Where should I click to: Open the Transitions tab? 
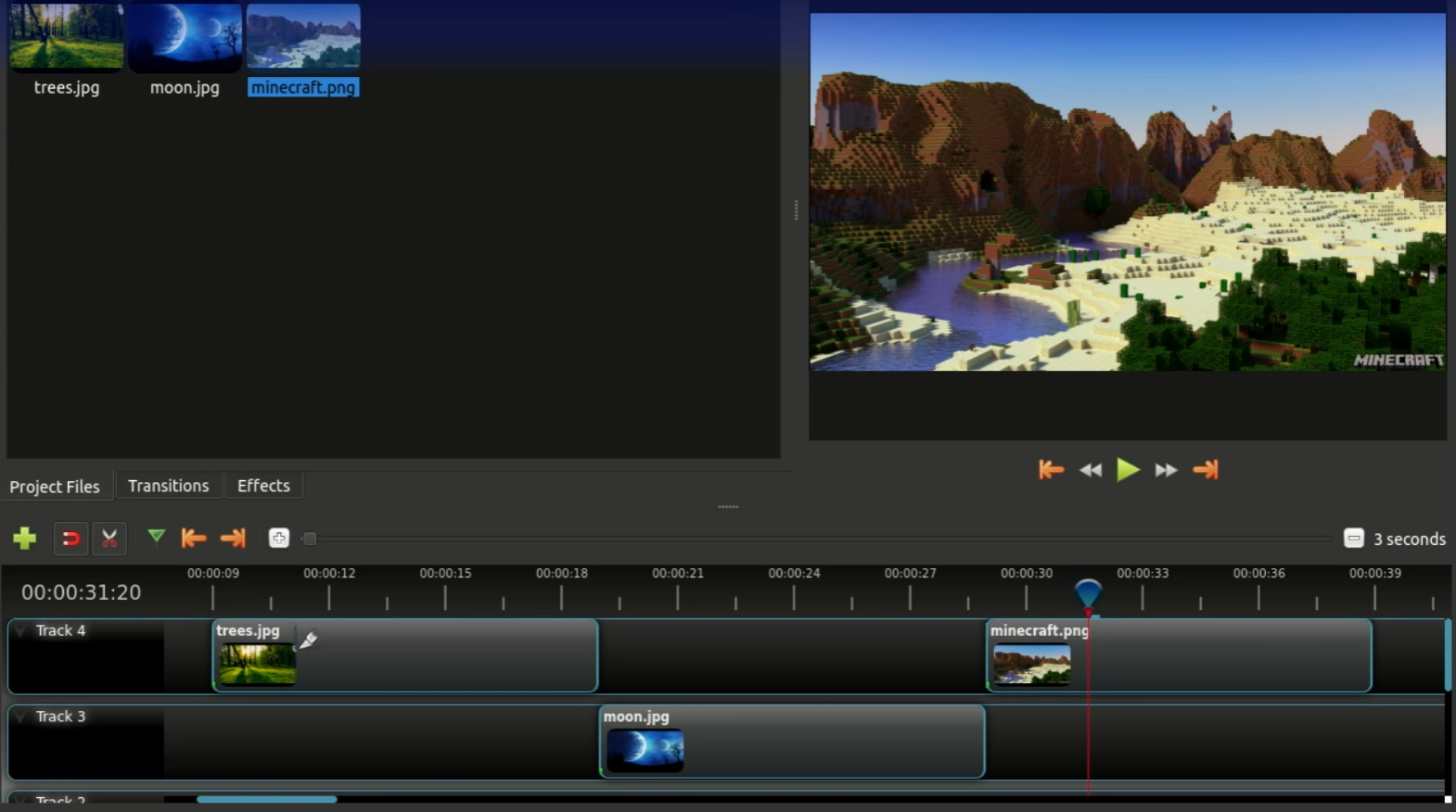pos(168,486)
